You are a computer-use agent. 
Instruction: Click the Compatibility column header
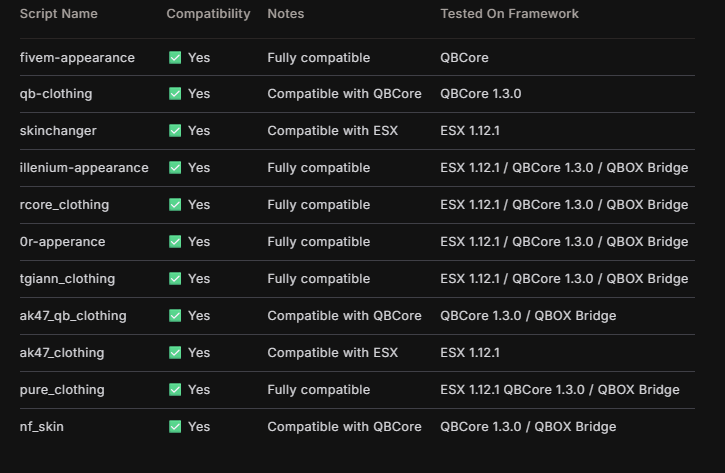tap(209, 14)
